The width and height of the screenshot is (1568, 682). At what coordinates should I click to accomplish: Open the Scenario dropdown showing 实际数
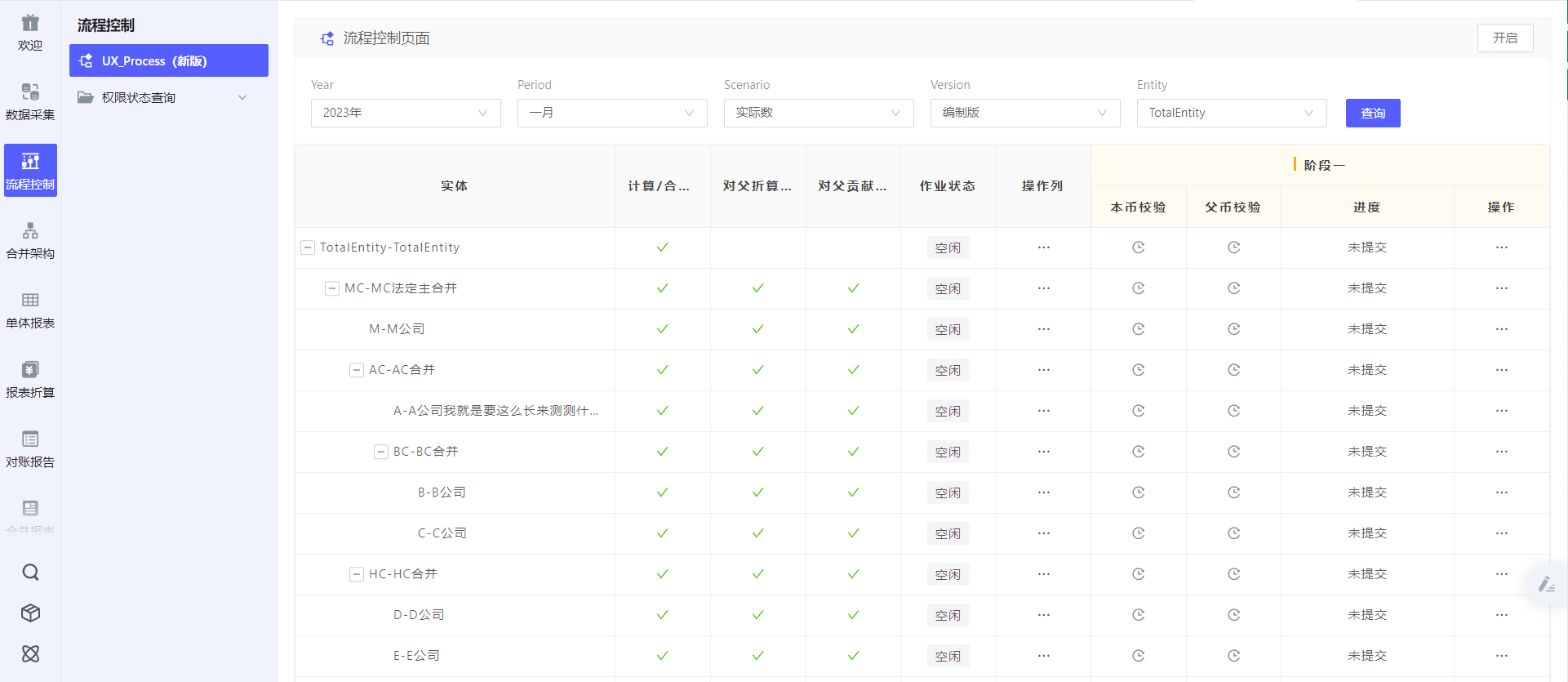818,113
